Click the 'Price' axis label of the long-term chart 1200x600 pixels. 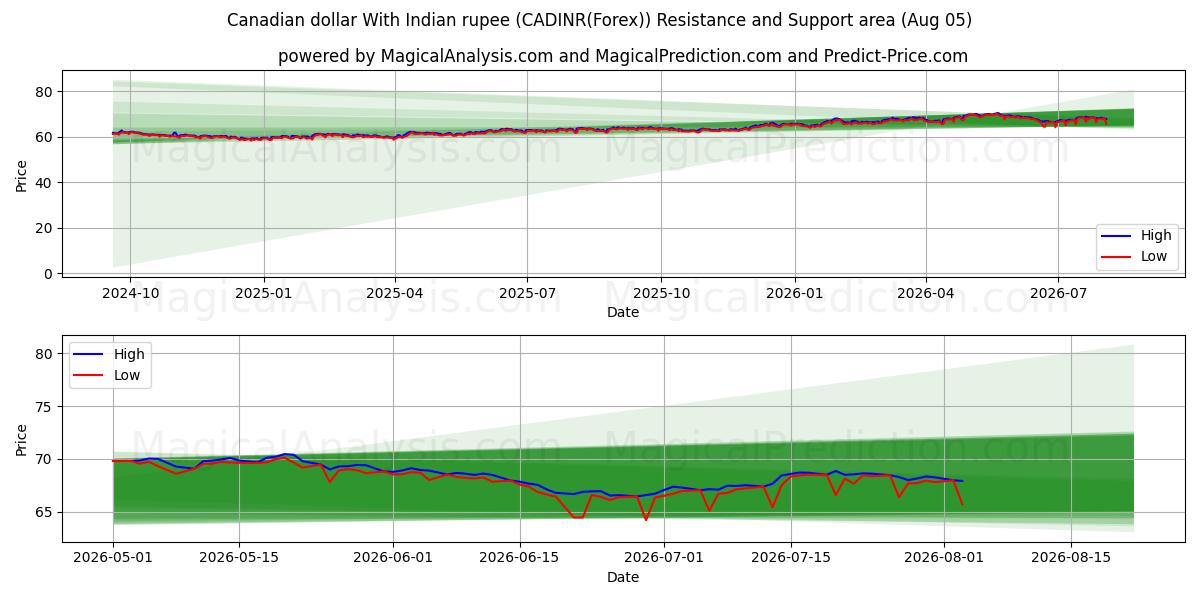[x=22, y=174]
